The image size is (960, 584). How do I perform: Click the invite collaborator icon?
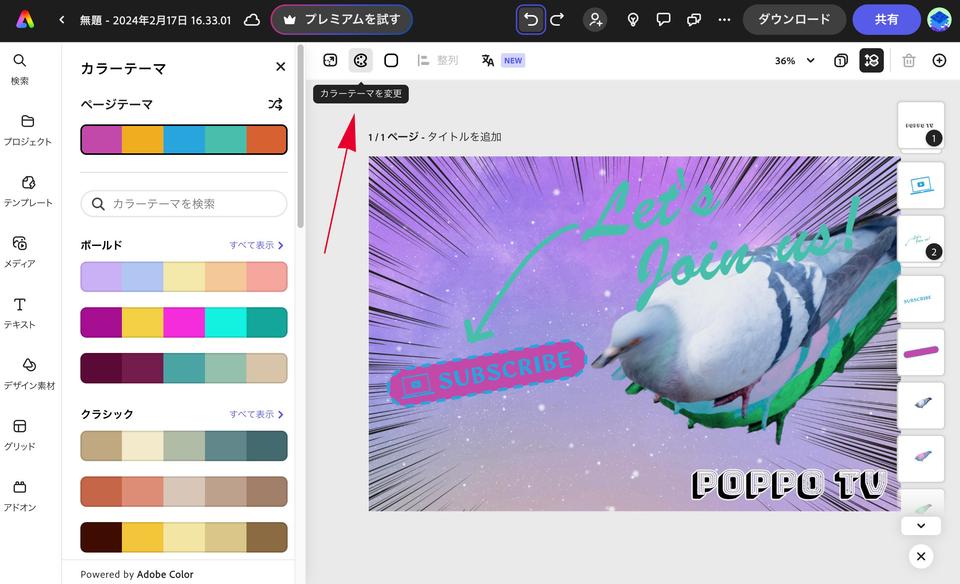click(595, 19)
